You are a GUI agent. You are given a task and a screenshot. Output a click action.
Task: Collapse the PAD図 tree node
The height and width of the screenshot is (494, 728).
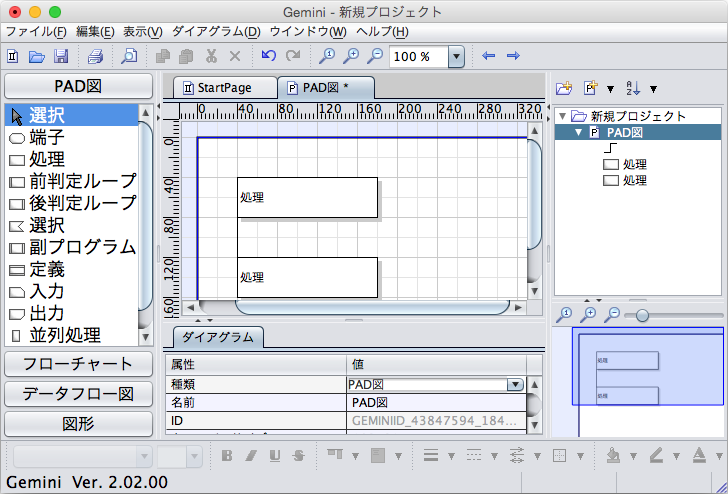tap(578, 132)
